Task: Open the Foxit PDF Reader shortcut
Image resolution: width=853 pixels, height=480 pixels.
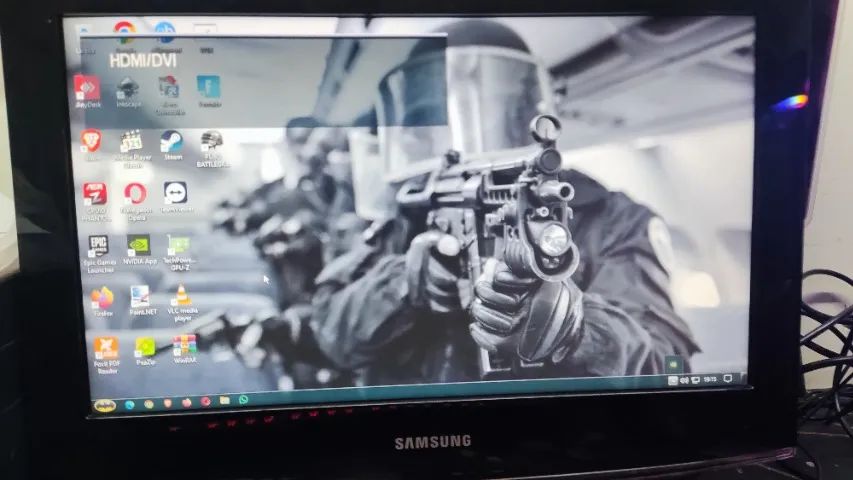Action: point(106,355)
